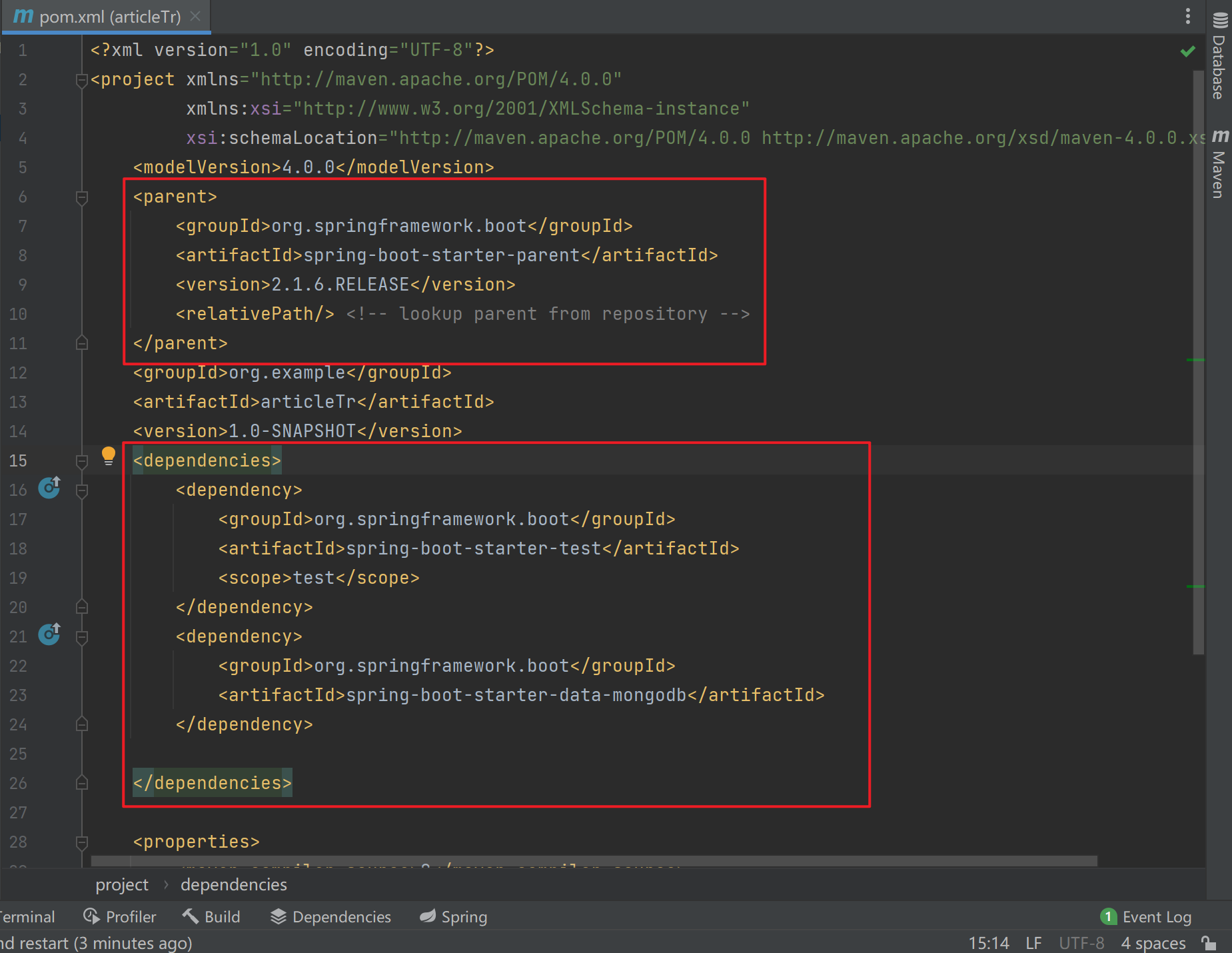Click the 4 spaces indent setting
The image size is (1232, 953).
pyautogui.click(x=1153, y=943)
